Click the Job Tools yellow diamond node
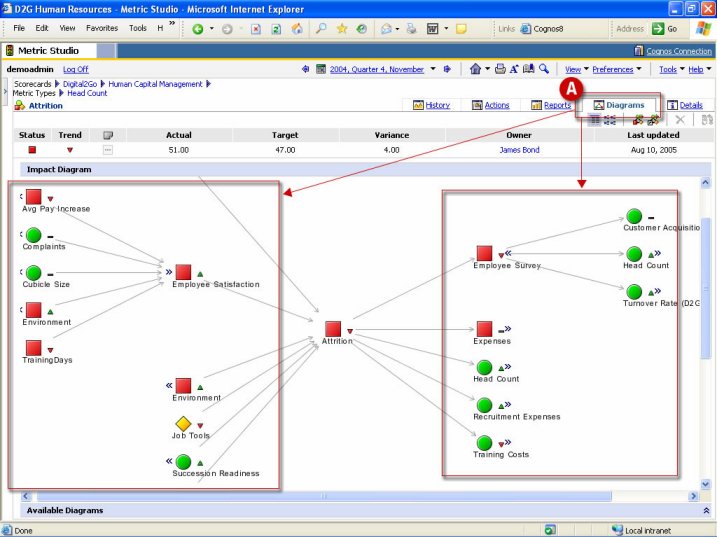Viewport: 717px width, 537px height. click(183, 424)
